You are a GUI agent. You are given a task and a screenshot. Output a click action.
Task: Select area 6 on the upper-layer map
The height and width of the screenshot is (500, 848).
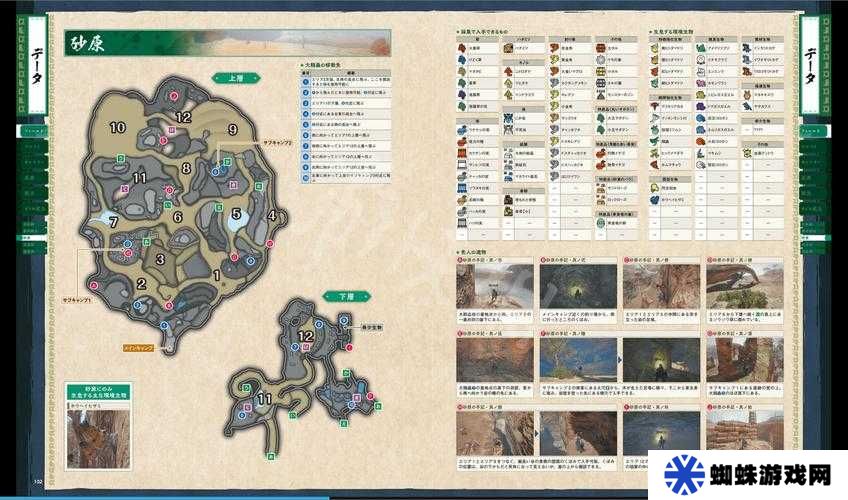point(177,217)
